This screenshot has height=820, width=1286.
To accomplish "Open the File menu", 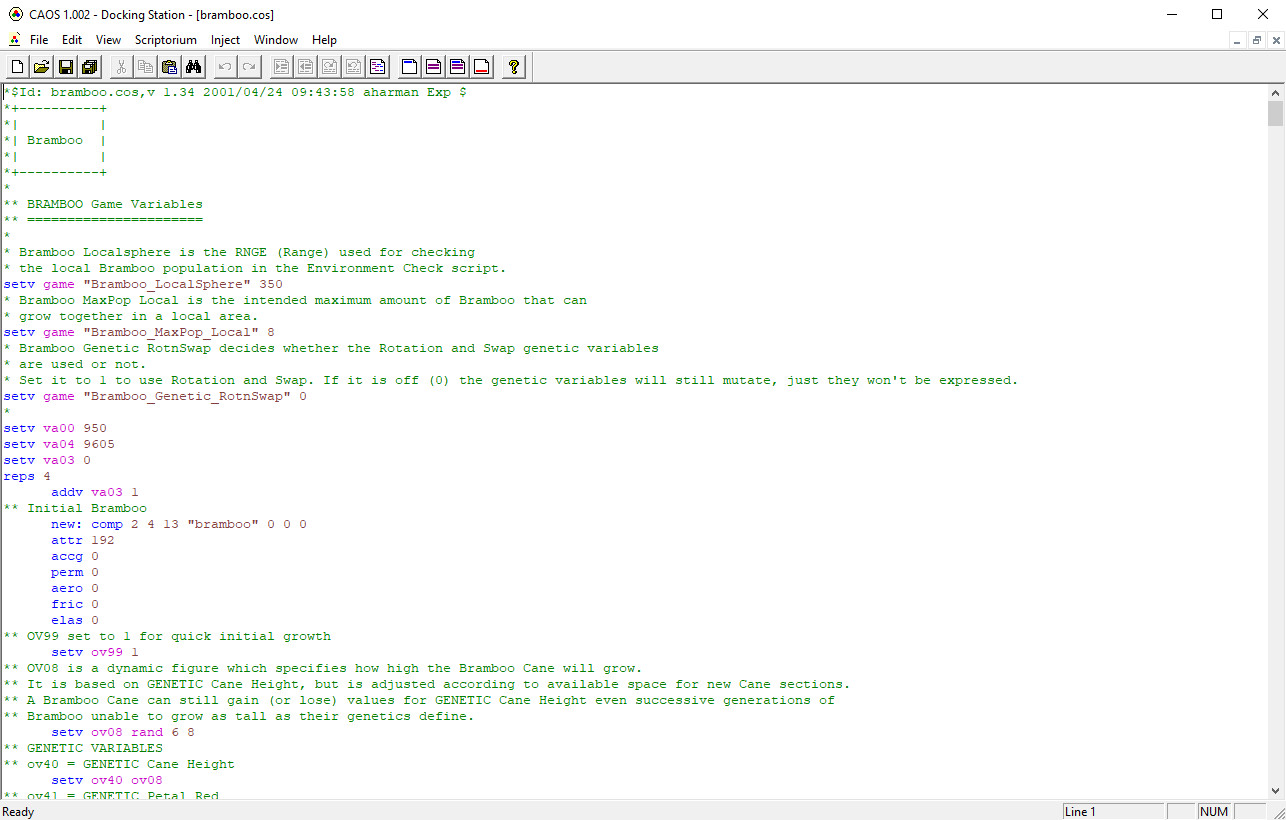I will (39, 40).
